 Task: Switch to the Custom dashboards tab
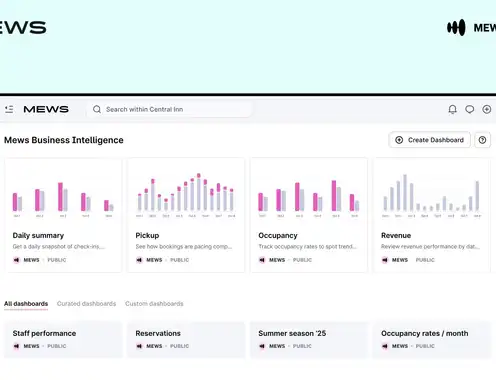154,304
